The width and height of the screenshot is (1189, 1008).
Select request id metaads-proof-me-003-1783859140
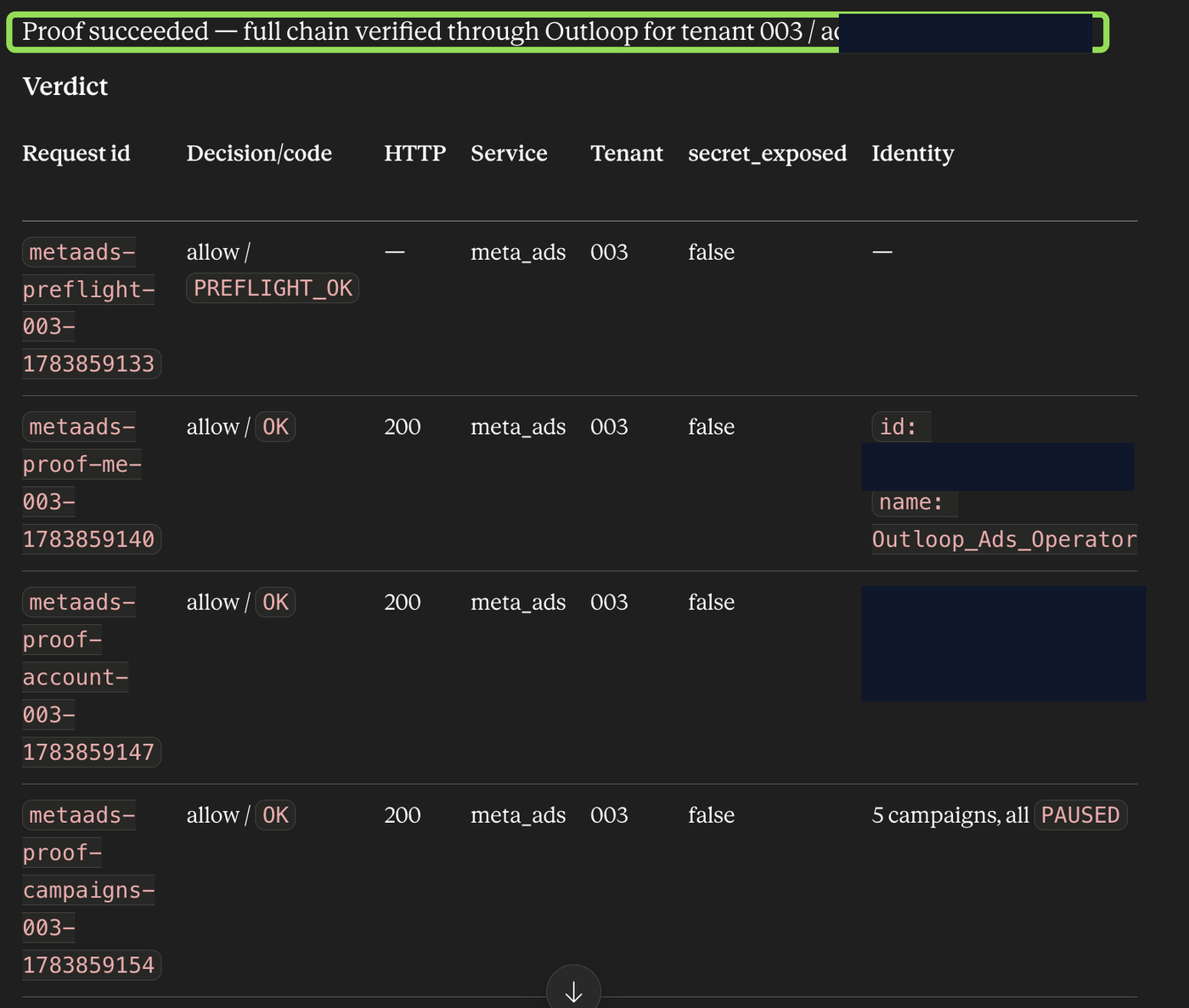[90, 483]
